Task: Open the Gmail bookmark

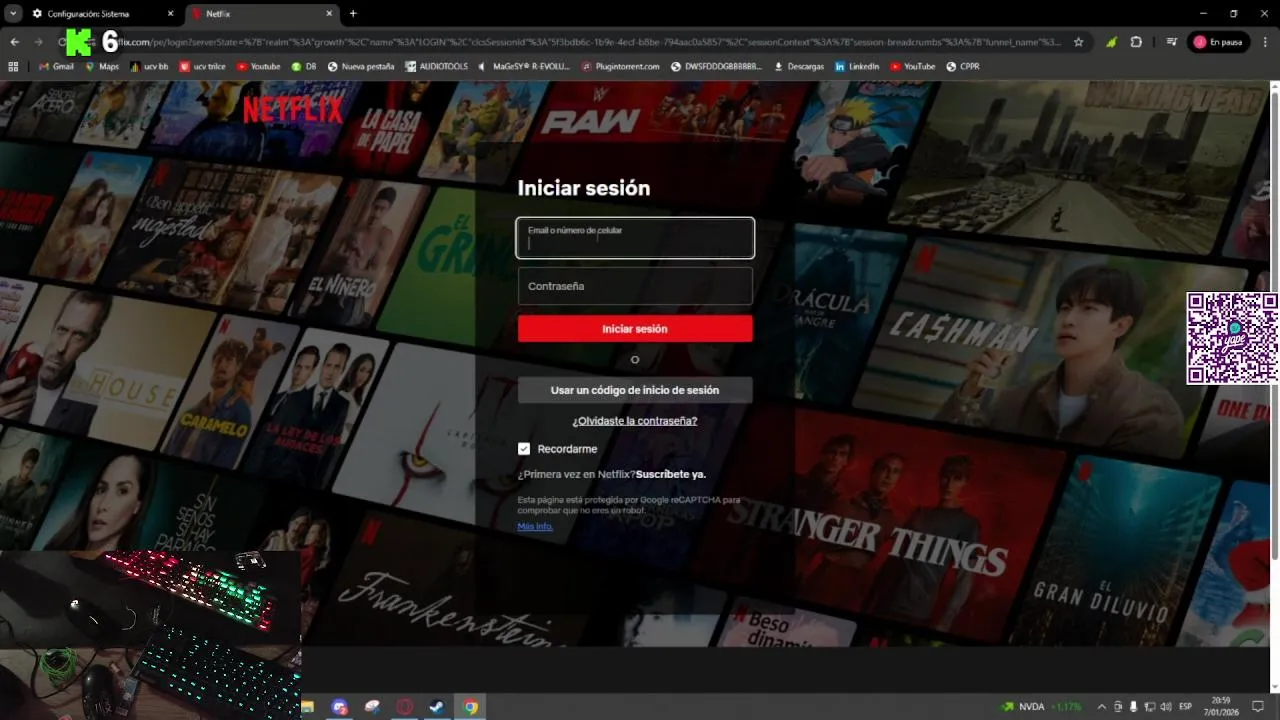Action: 56,67
